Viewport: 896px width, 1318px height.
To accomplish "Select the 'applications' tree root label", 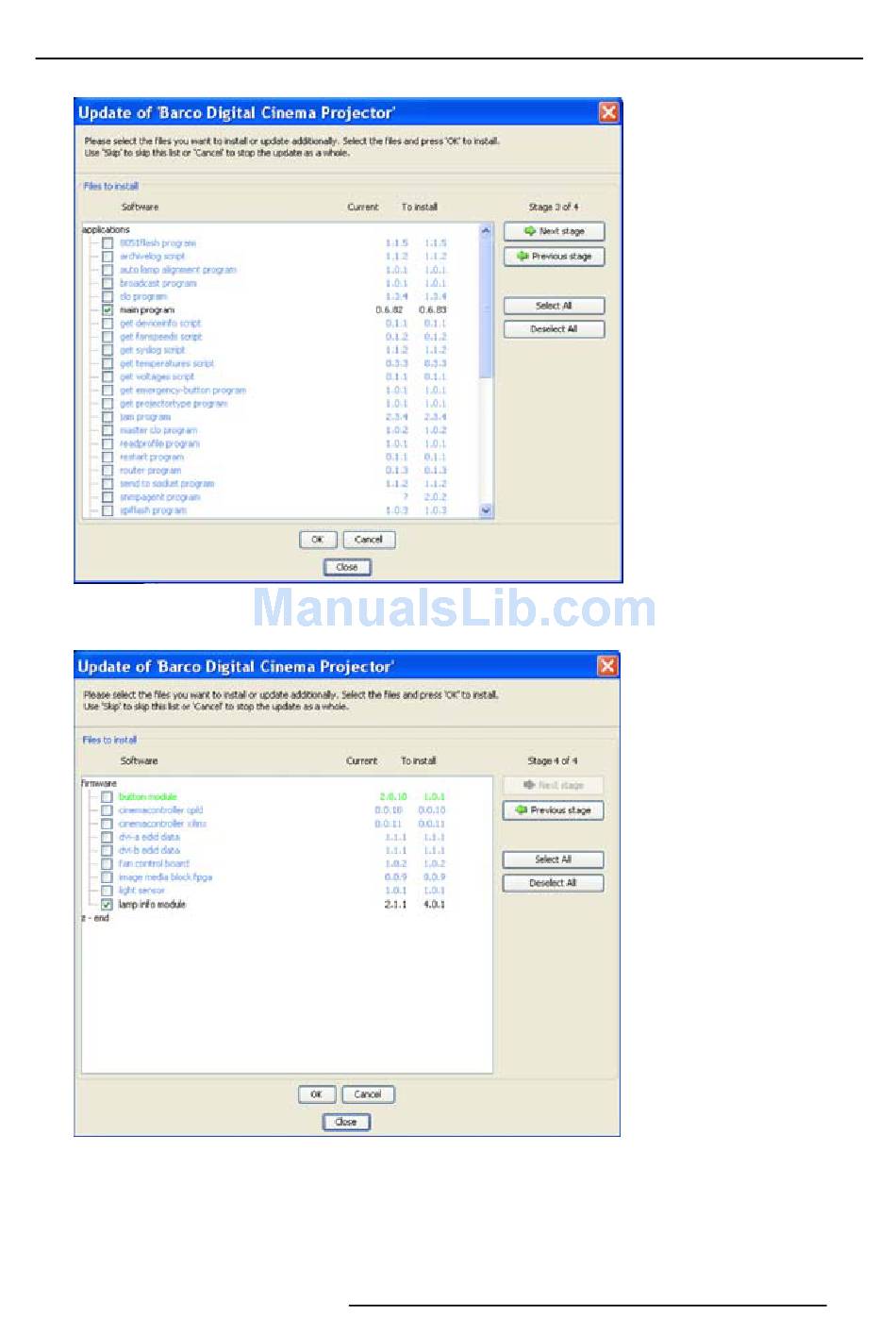I will point(106,230).
